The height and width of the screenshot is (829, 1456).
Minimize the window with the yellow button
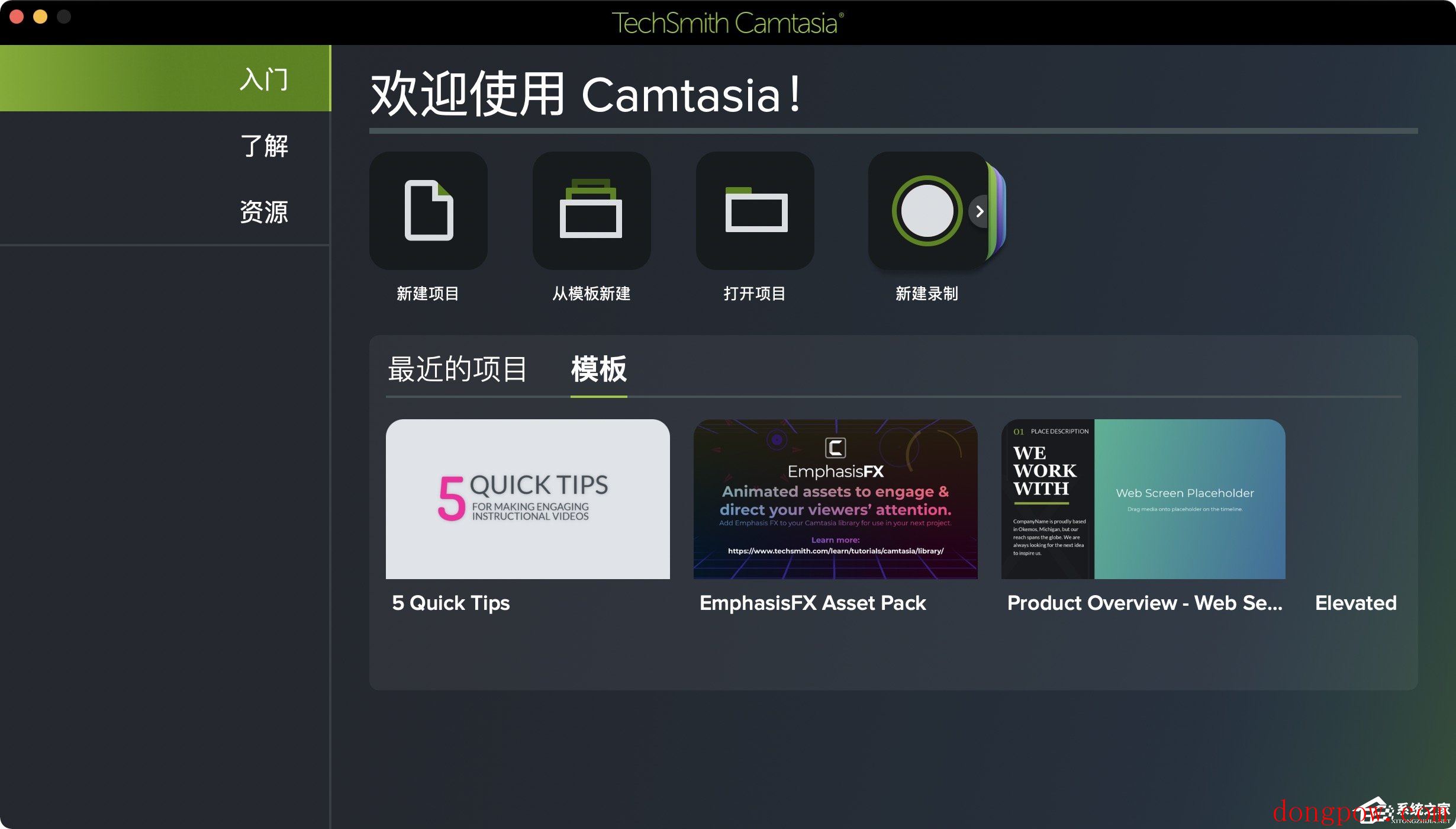click(40, 17)
